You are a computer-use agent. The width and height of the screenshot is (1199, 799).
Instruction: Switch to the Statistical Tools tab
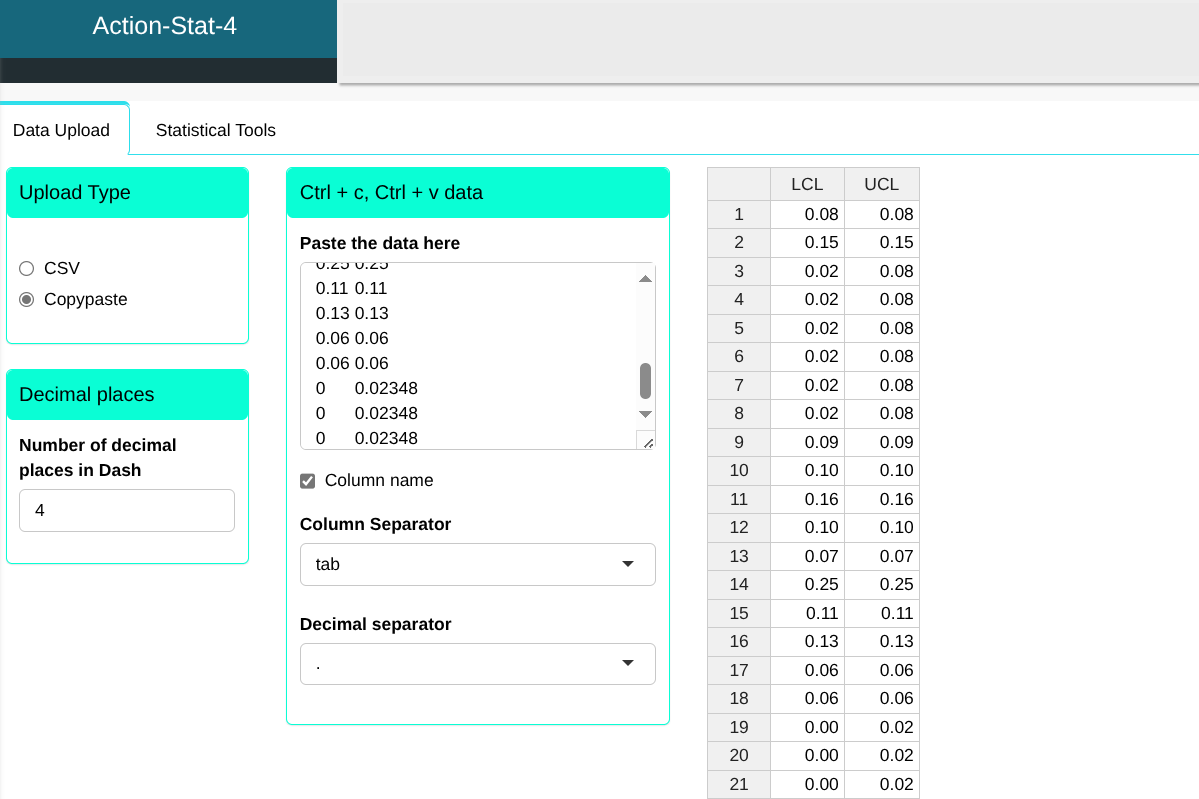point(215,130)
